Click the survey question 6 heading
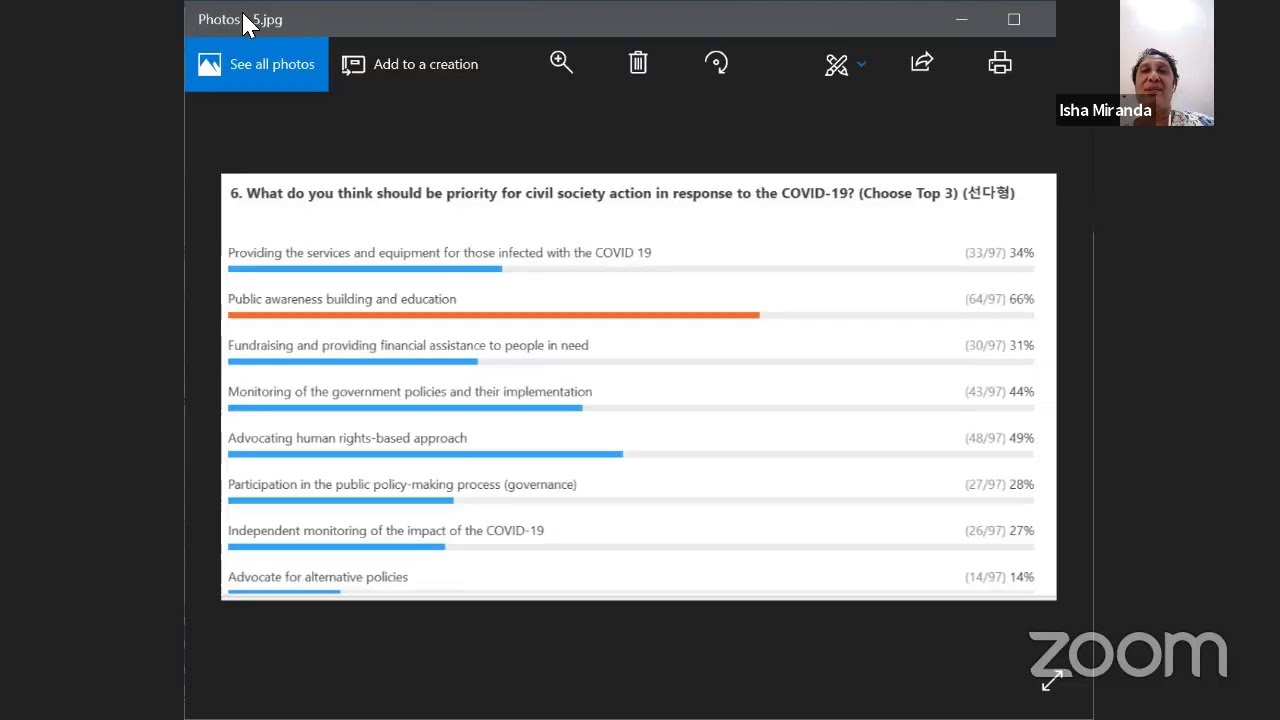Image resolution: width=1280 pixels, height=720 pixels. (622, 193)
